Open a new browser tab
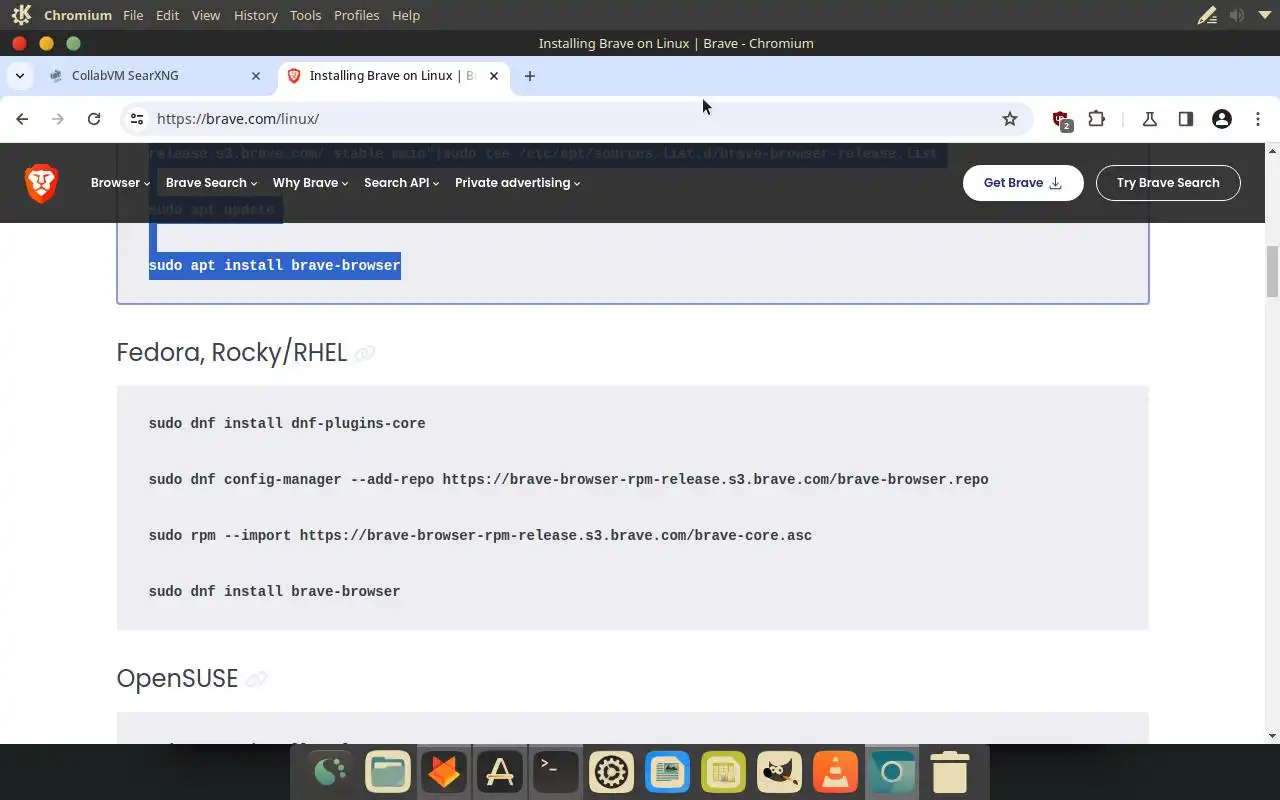 coord(530,76)
